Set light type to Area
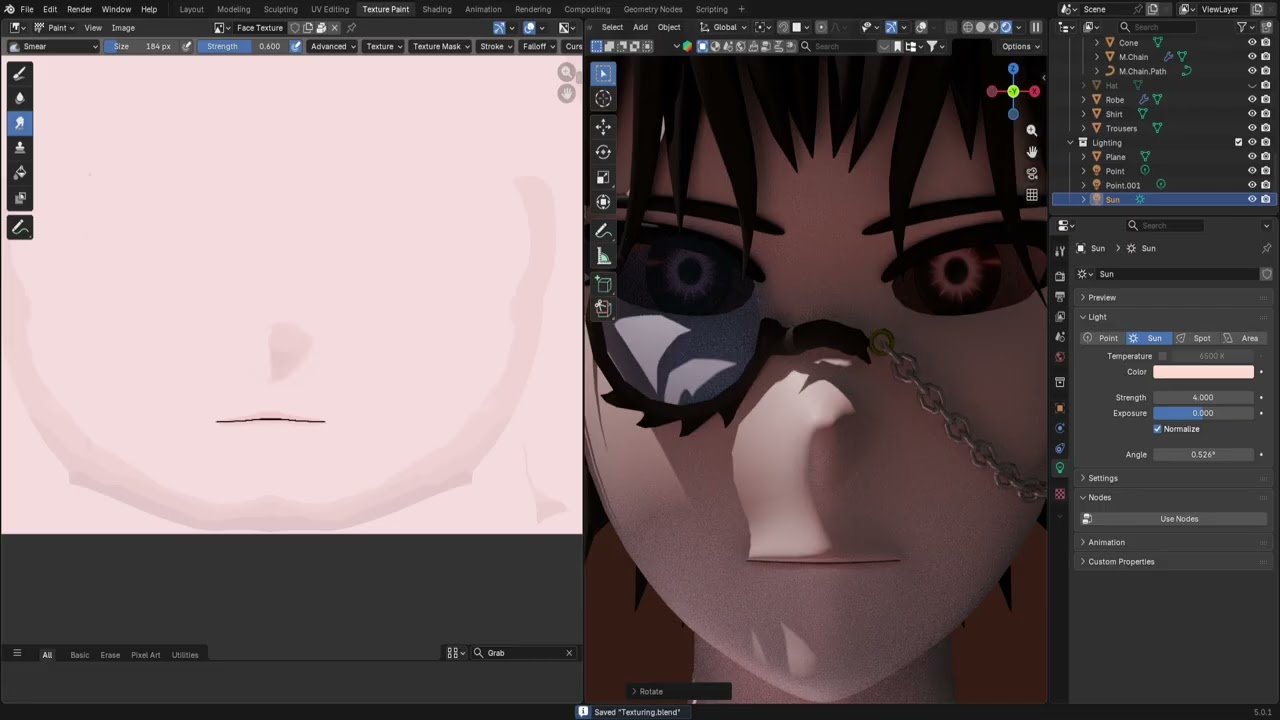Viewport: 1280px width, 720px height. 1242,338
